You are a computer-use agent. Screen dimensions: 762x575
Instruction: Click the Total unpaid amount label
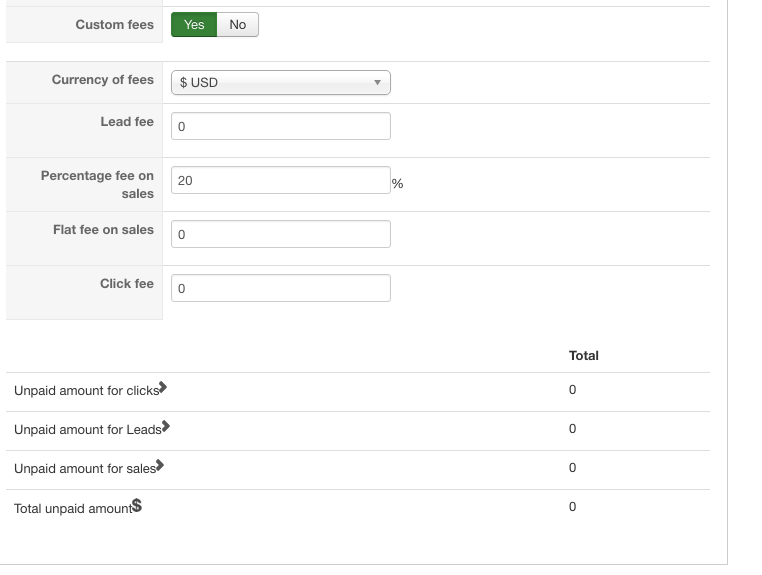click(x=72, y=509)
